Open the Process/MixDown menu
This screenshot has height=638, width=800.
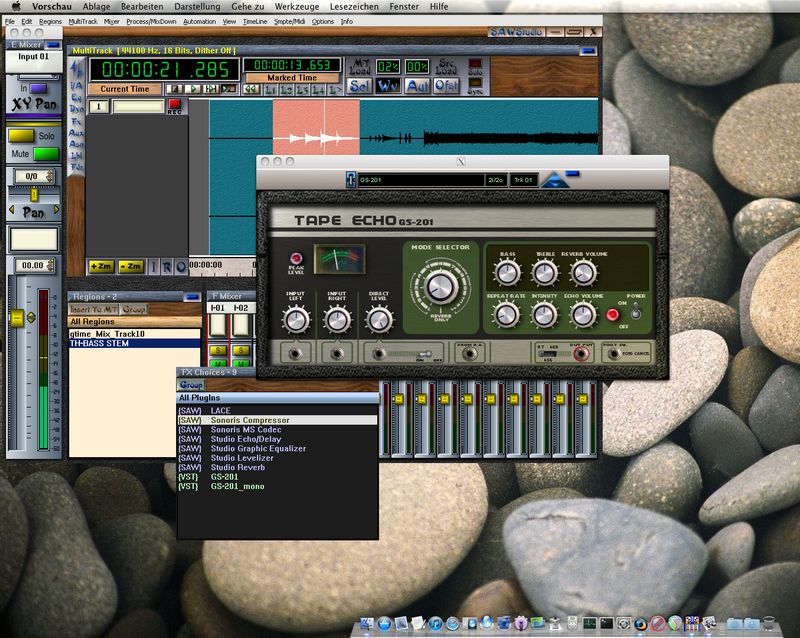[151, 21]
